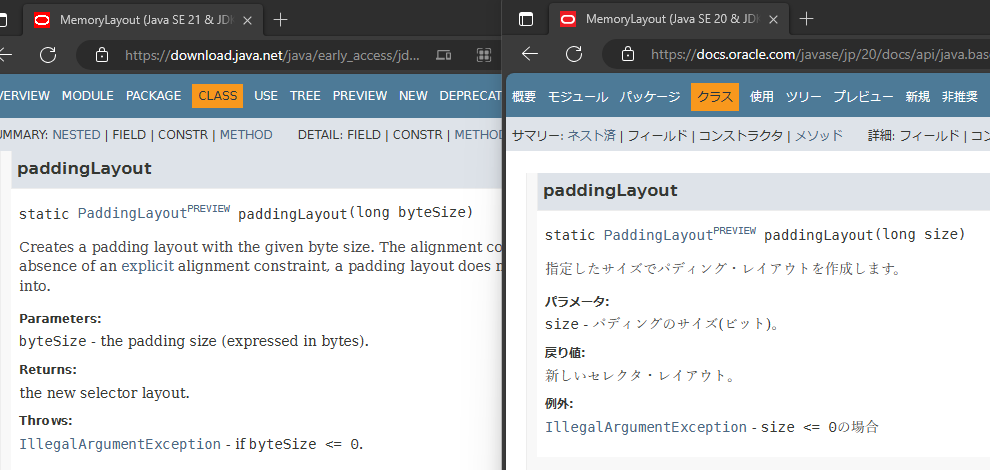Viewport: 990px width, 470px height.
Task: Jump to メソッド summary link
Action: click(x=818, y=135)
